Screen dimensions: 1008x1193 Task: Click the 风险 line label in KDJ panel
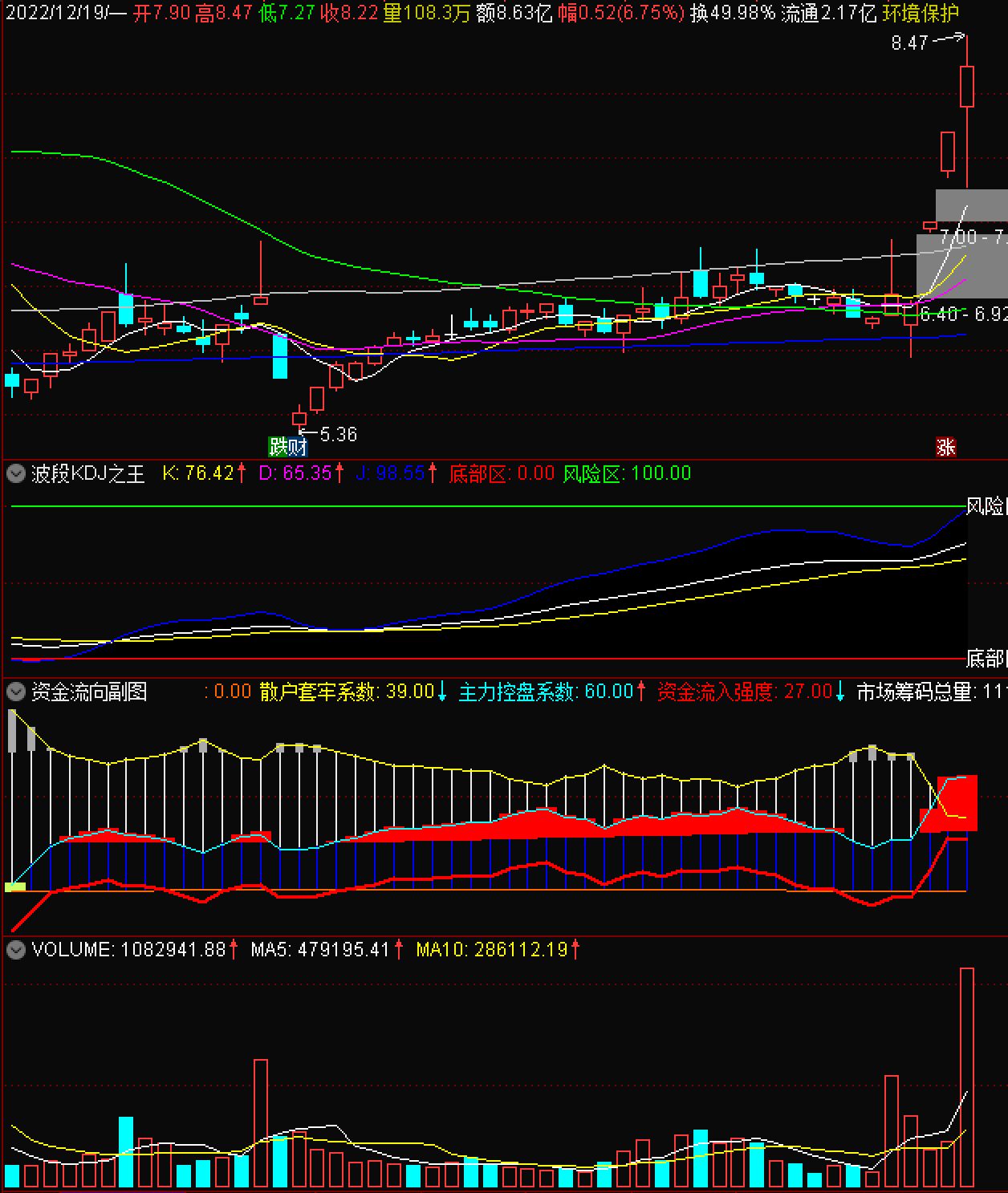click(986, 506)
